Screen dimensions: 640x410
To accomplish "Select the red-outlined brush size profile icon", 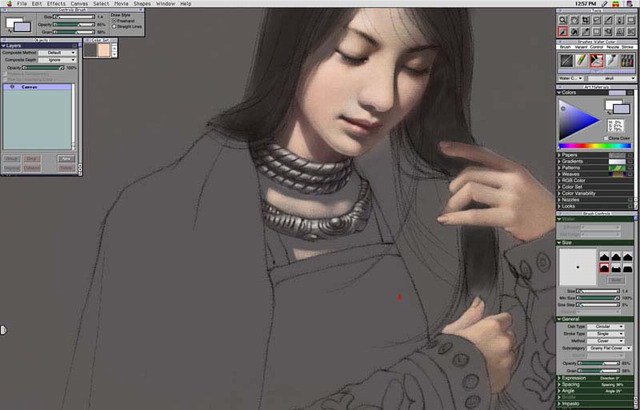I will (604, 268).
